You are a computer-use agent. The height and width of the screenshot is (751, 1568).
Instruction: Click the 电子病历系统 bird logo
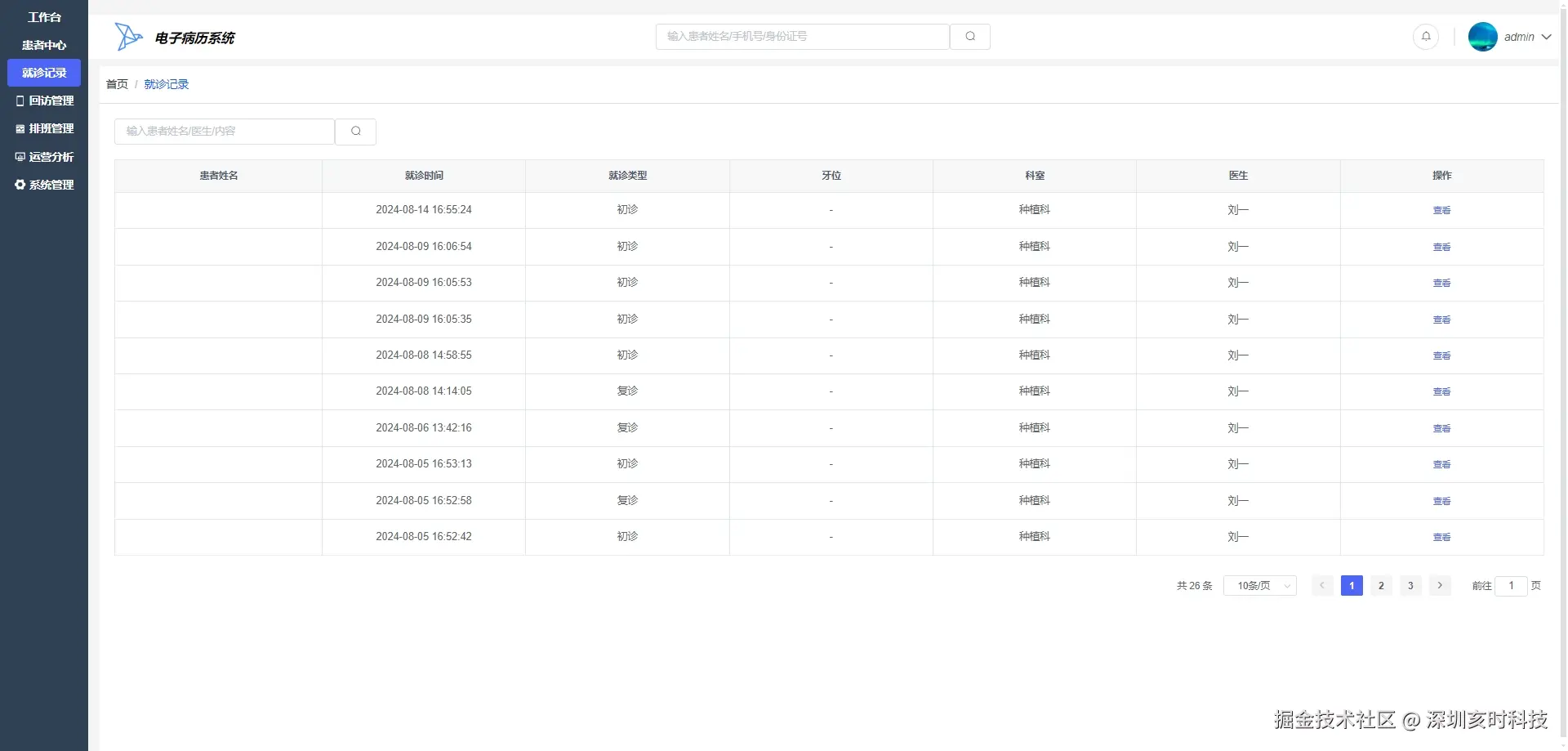click(128, 37)
